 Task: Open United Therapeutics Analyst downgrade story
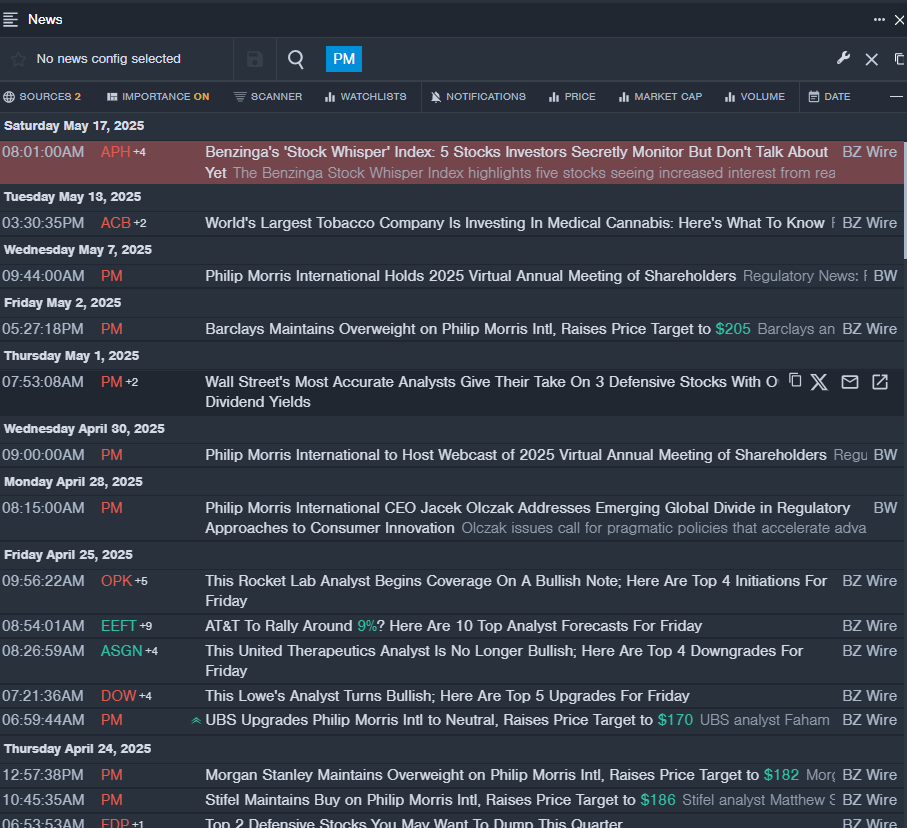tap(504, 661)
